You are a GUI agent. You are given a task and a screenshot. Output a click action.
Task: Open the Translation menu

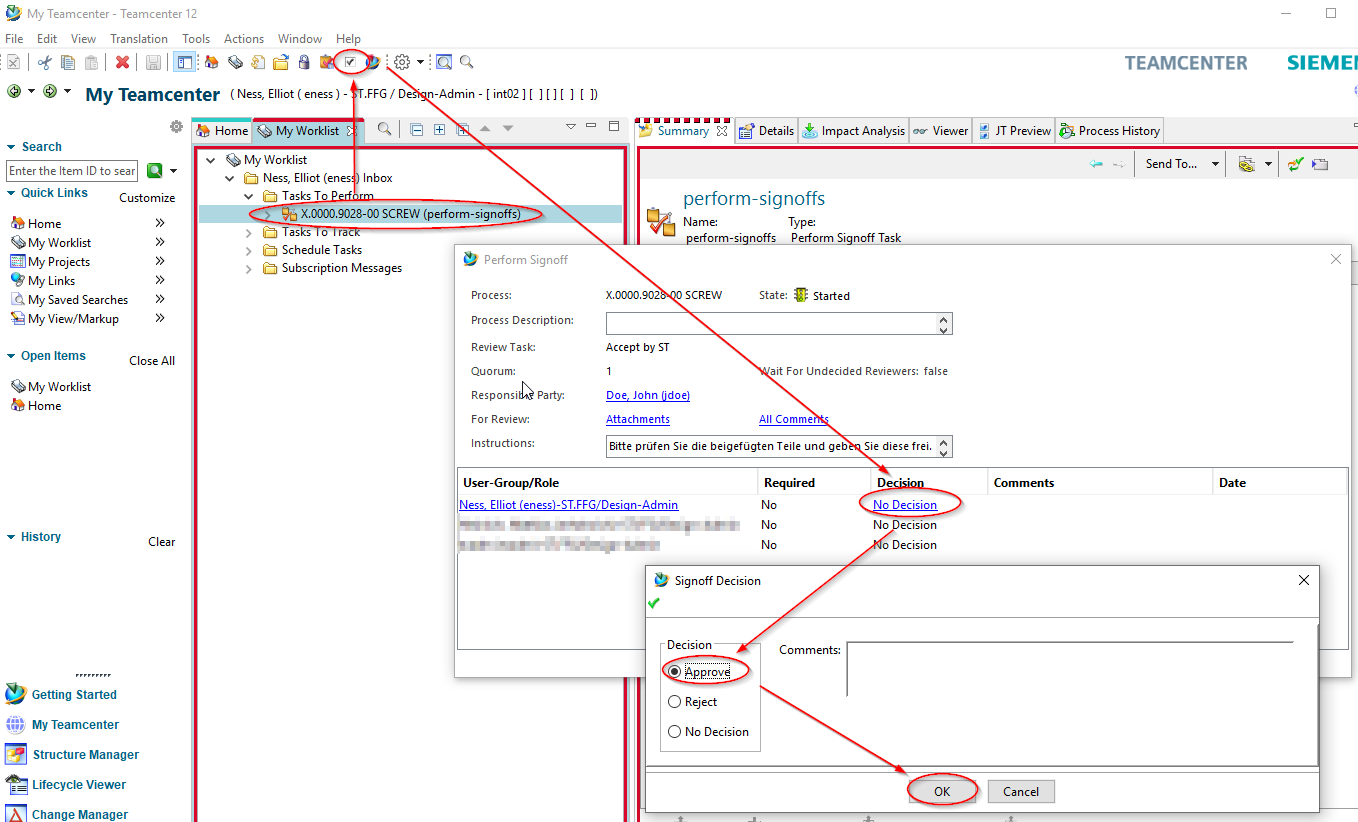pos(139,38)
